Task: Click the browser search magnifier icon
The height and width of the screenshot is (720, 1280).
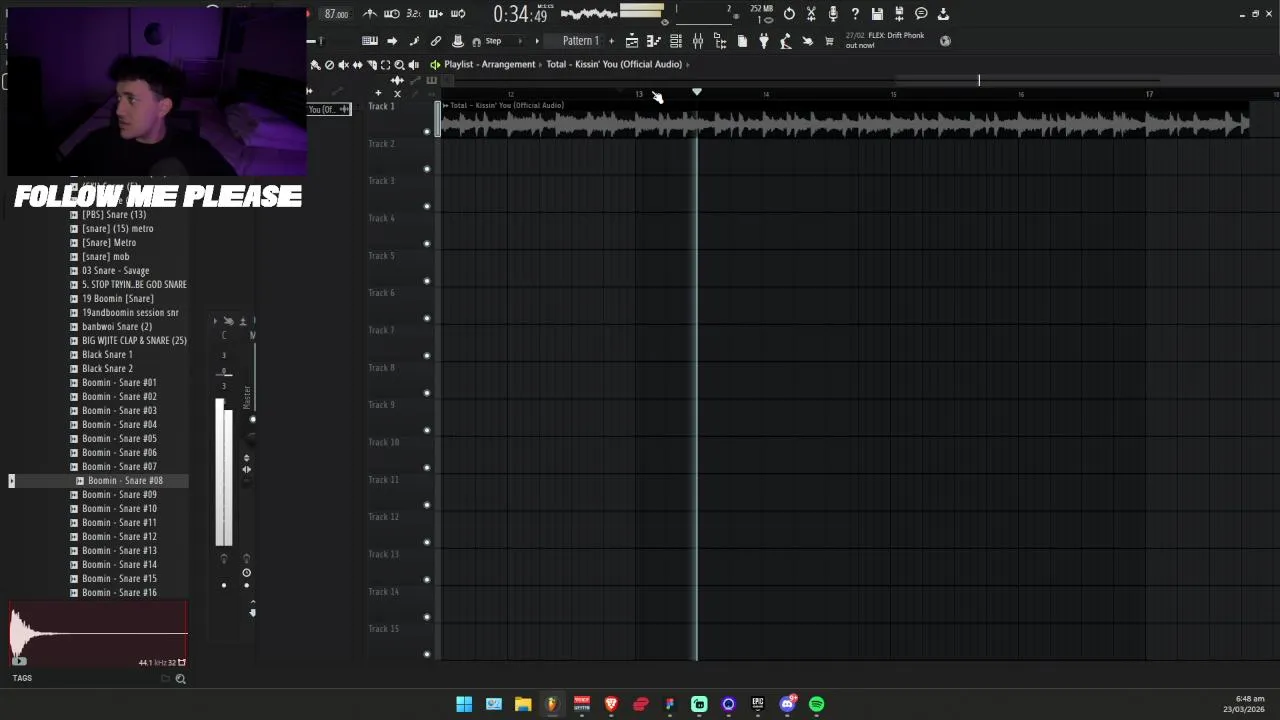Action: pyautogui.click(x=180, y=679)
